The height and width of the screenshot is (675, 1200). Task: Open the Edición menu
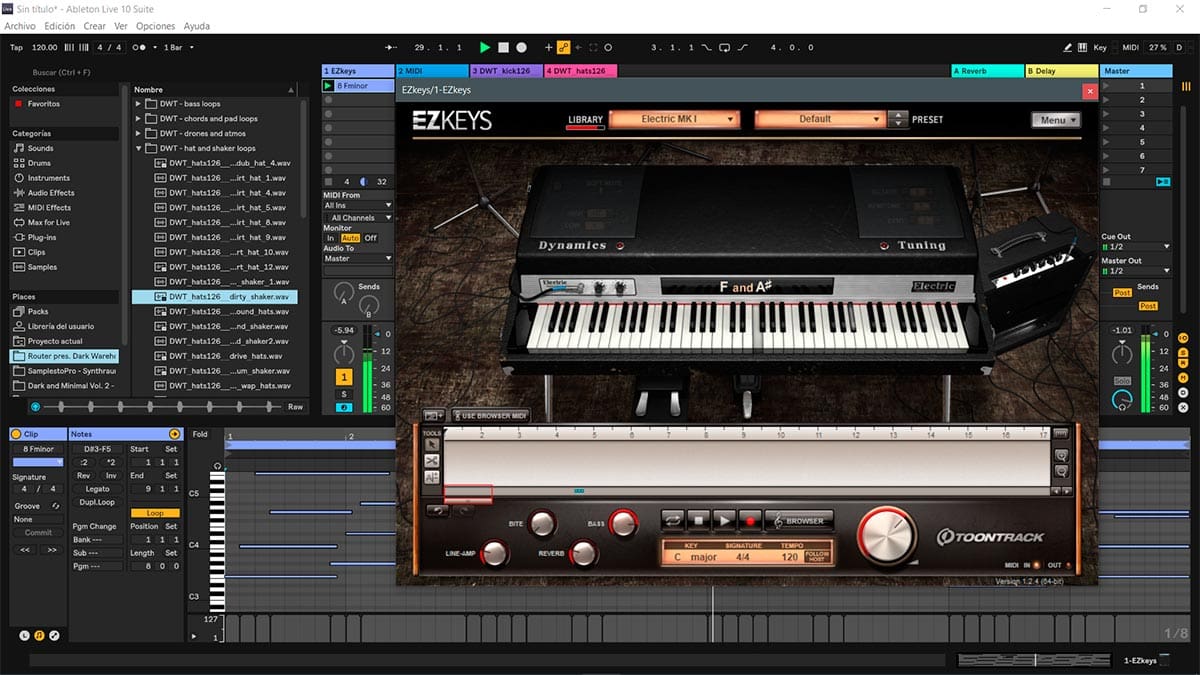60,26
